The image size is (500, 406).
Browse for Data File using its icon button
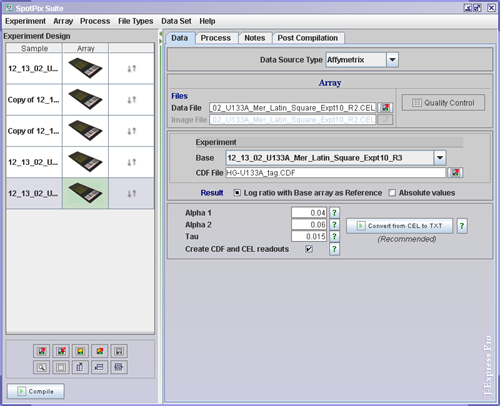(385, 108)
